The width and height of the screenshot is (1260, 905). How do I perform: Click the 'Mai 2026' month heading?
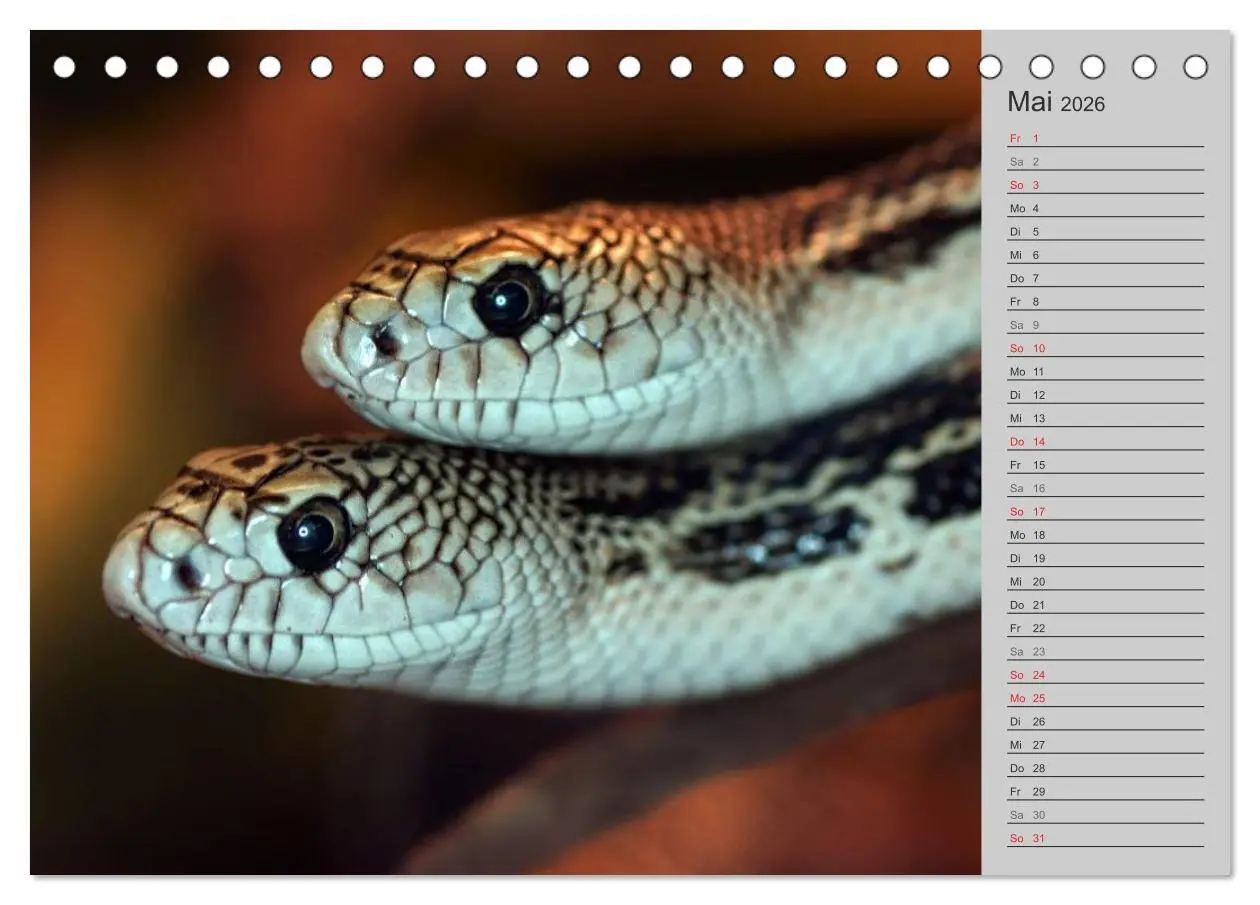point(1056,102)
